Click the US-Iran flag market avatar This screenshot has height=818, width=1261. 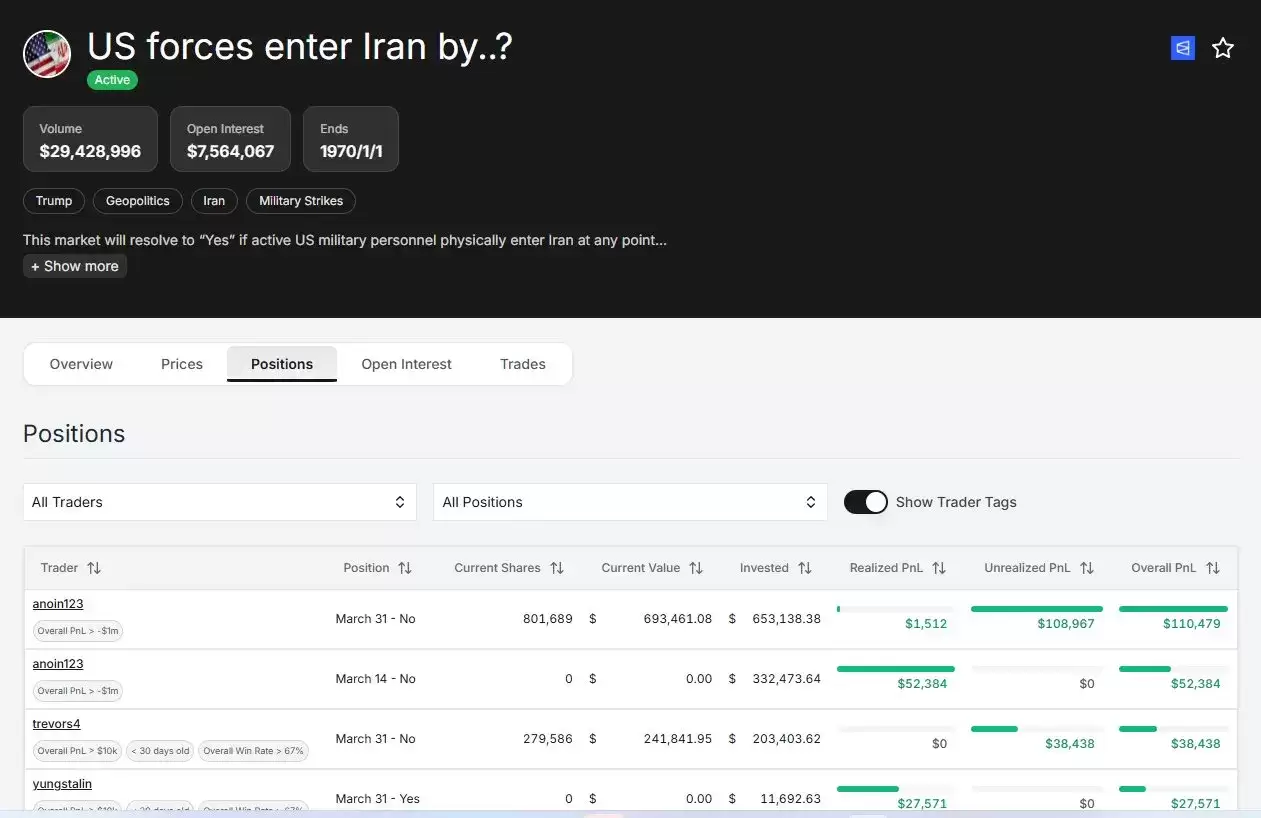point(47,54)
